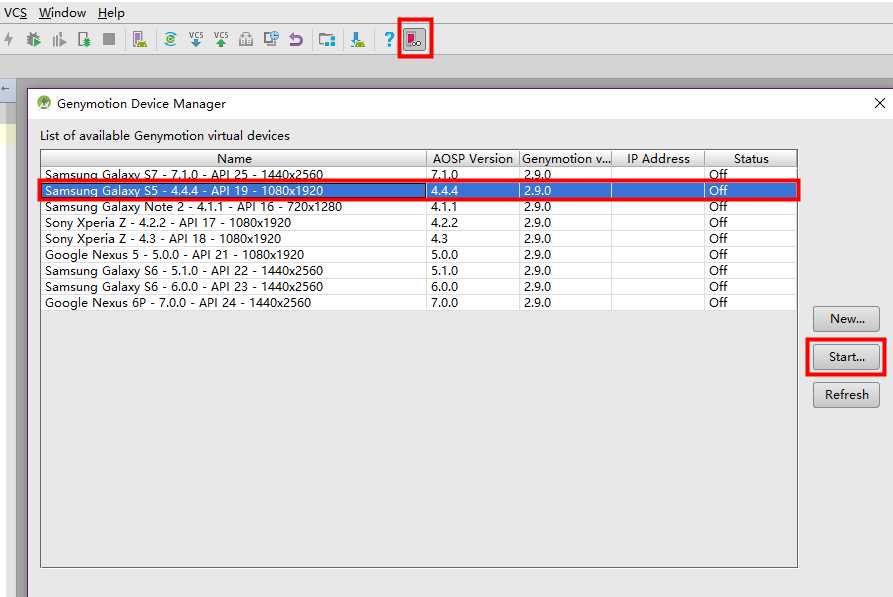Select Google Nexus 6P 7.0.0 device row
The image size is (893, 597).
pyautogui.click(x=234, y=302)
